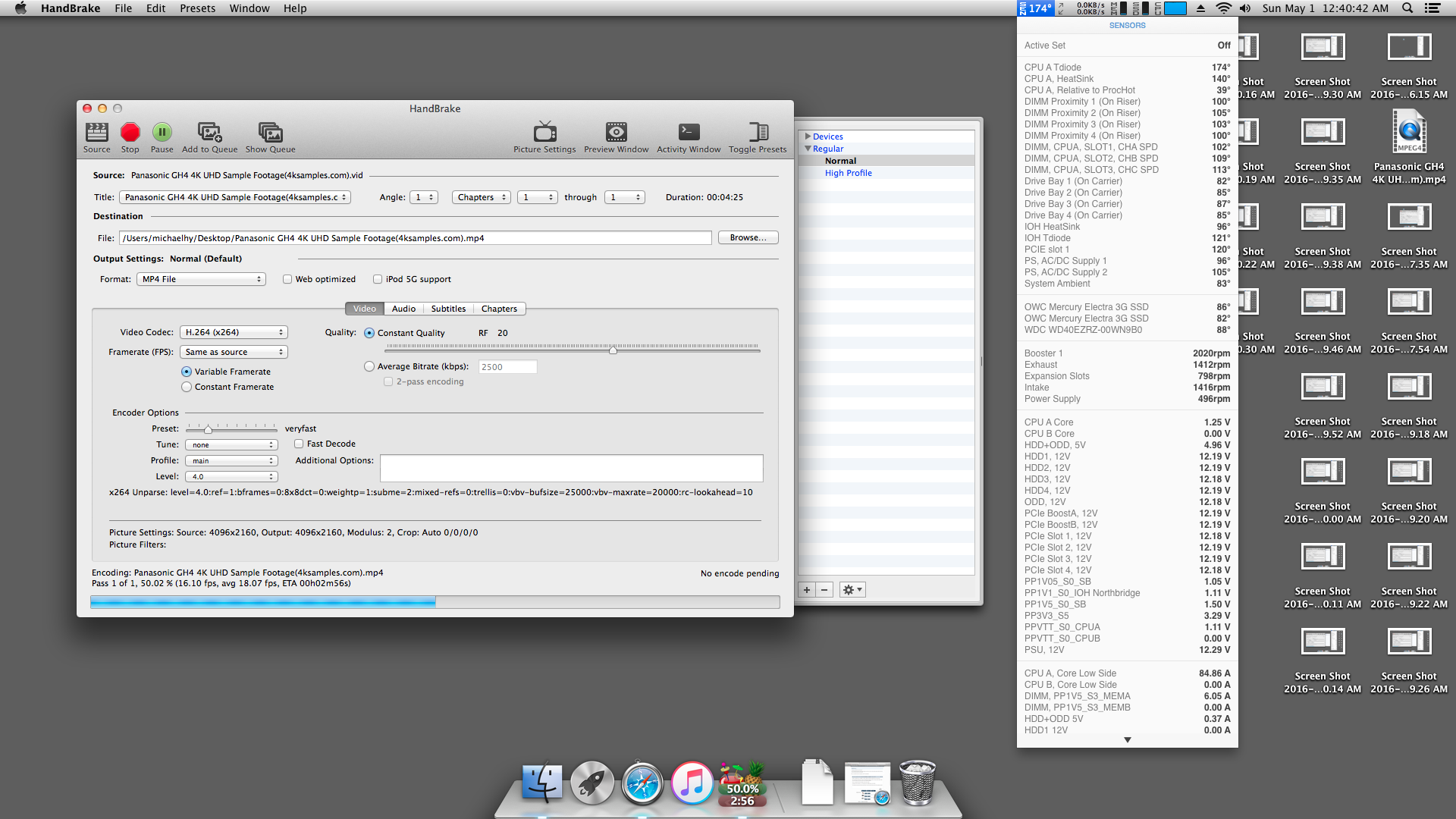
Task: Open the Window menu
Action: (249, 8)
